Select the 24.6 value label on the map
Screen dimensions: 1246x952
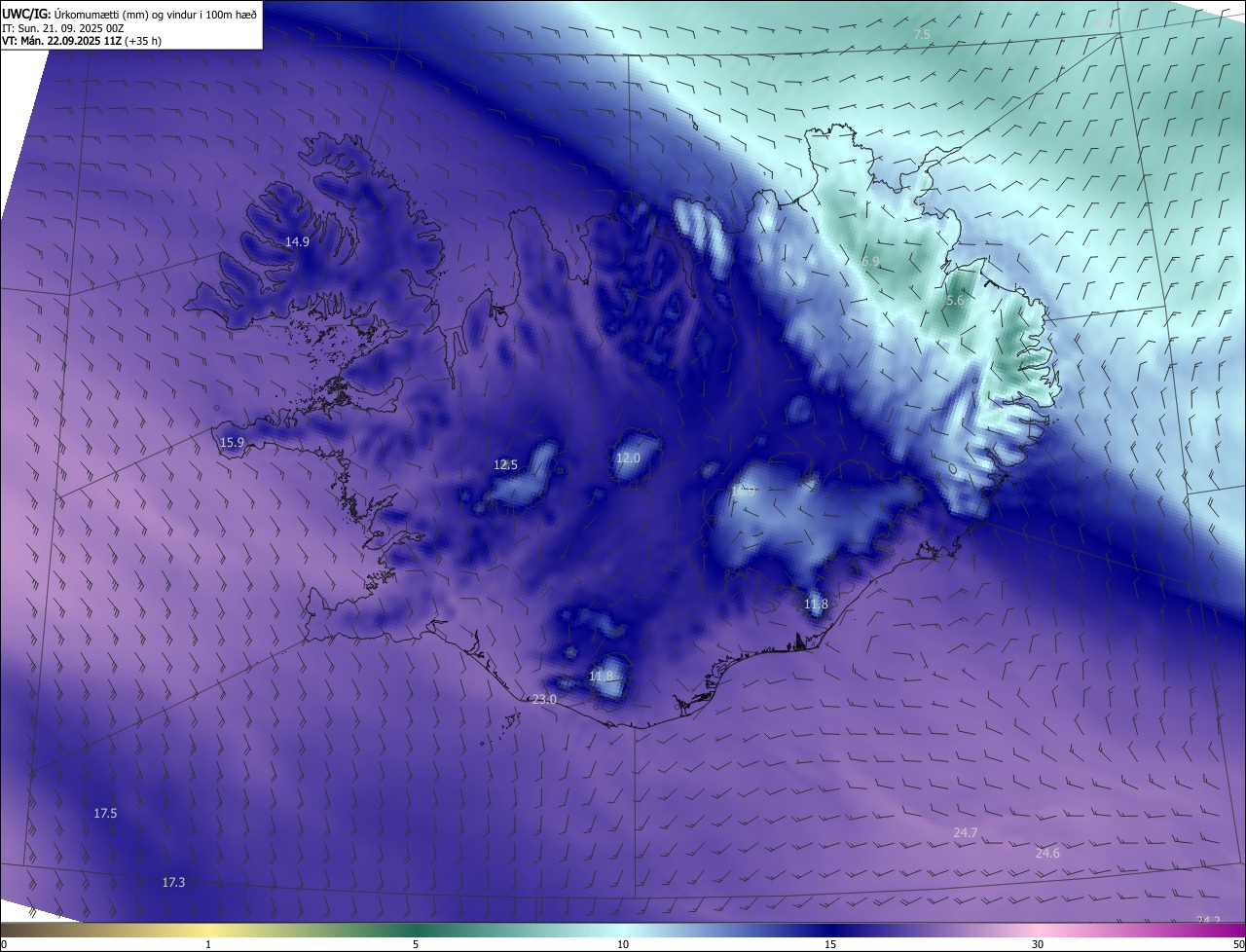[1047, 853]
